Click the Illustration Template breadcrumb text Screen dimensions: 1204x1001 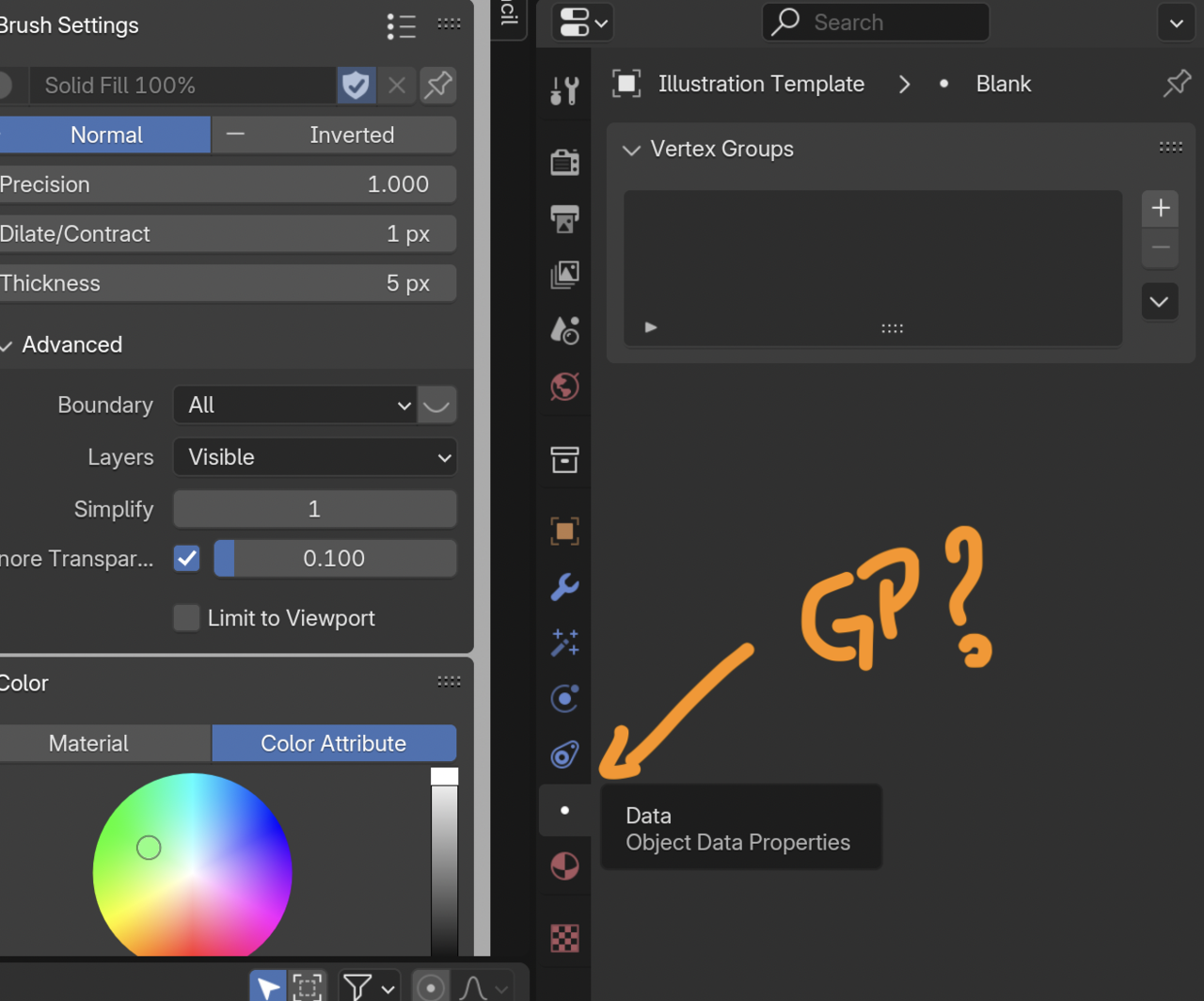[x=761, y=84]
